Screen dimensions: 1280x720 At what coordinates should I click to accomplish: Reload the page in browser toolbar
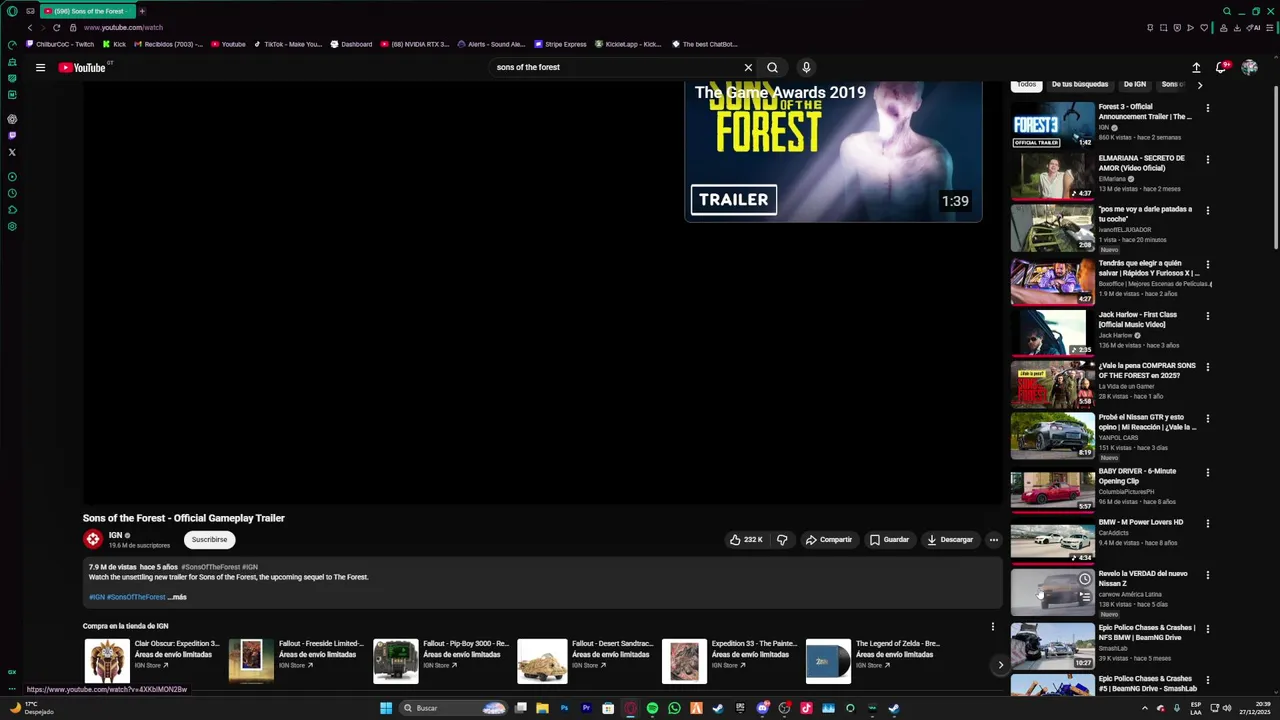56,27
